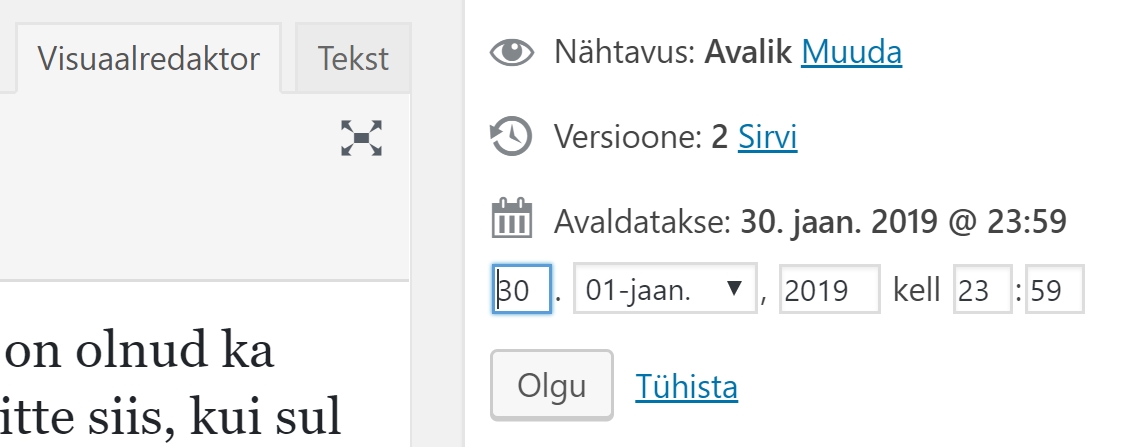1147x447 pixels.
Task: Select the minute field showing 59
Action: point(1054,290)
